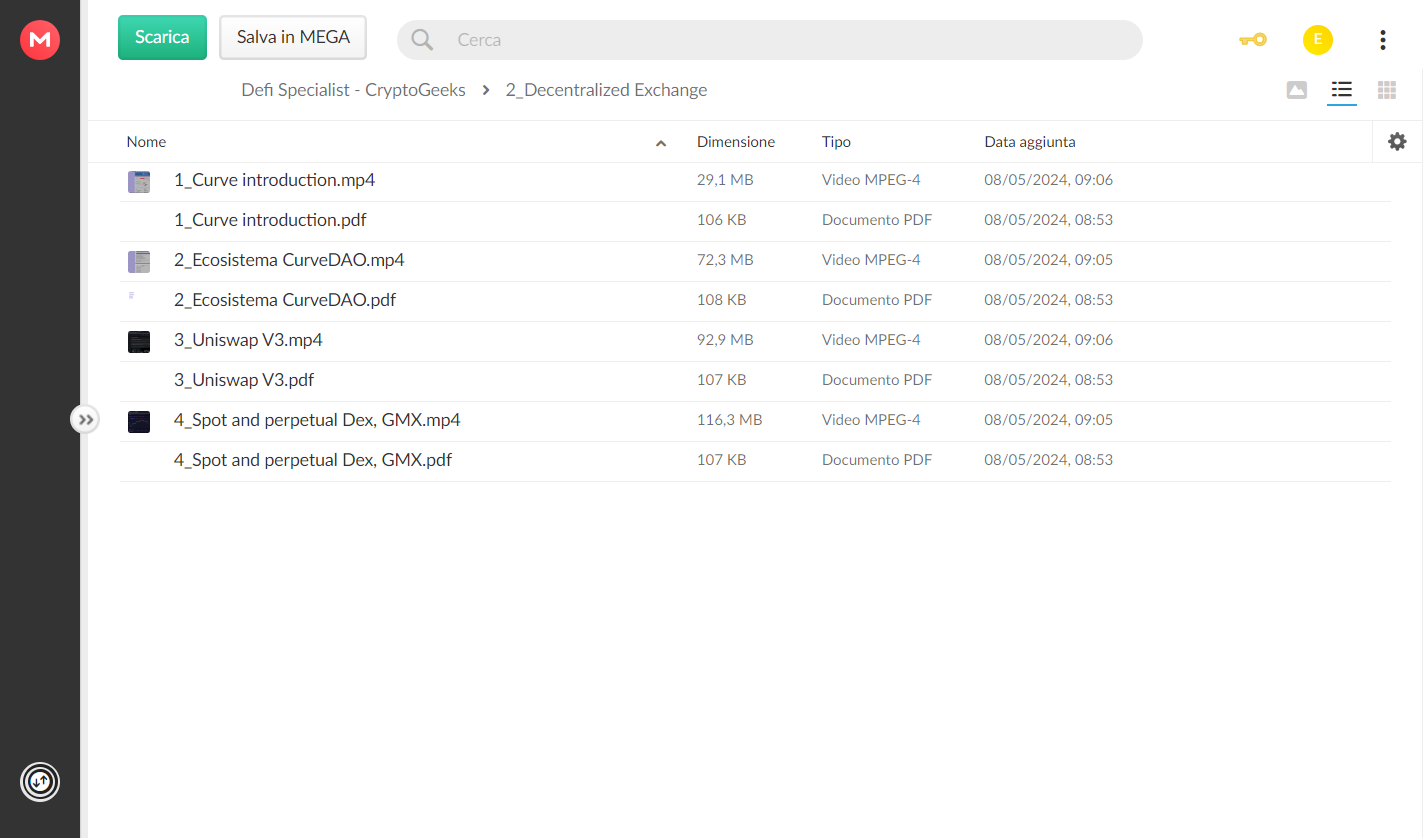Click the green Scarica button
The width and height of the screenshot is (1423, 838).
click(162, 38)
